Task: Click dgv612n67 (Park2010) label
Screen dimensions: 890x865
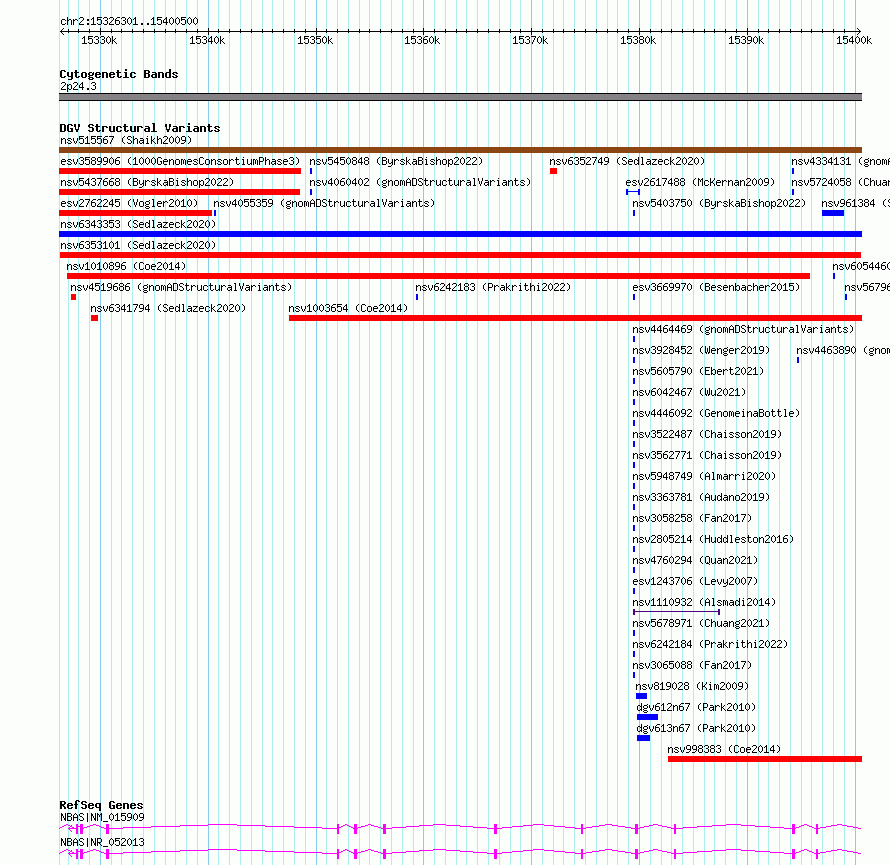Action: click(696, 707)
